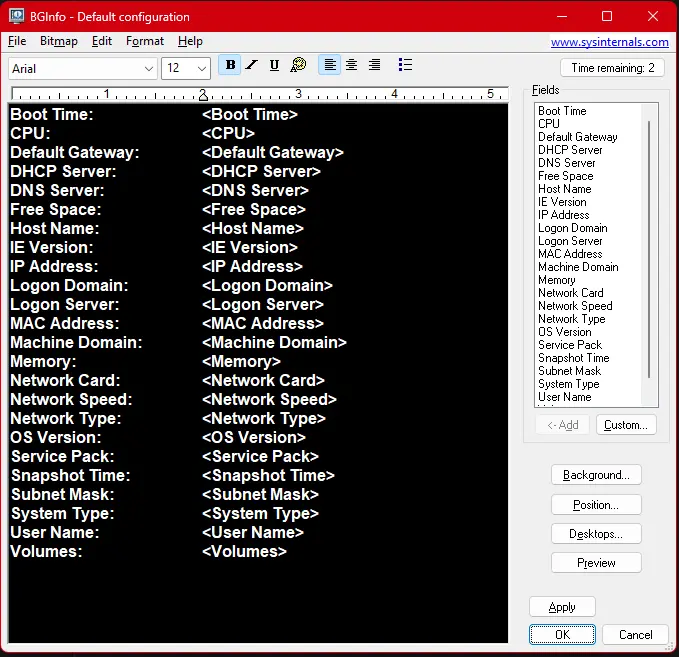Screen dimensions: 679x657
Task: Open the Help menu
Action: point(190,41)
